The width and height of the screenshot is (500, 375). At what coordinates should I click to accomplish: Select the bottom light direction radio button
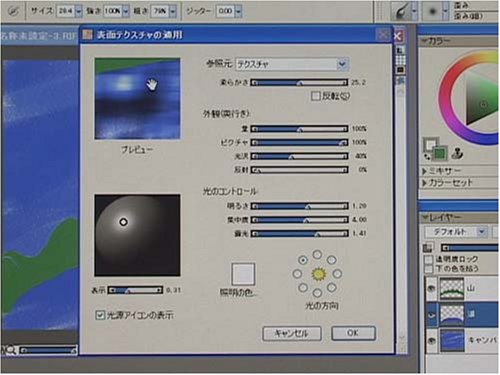coord(317,293)
